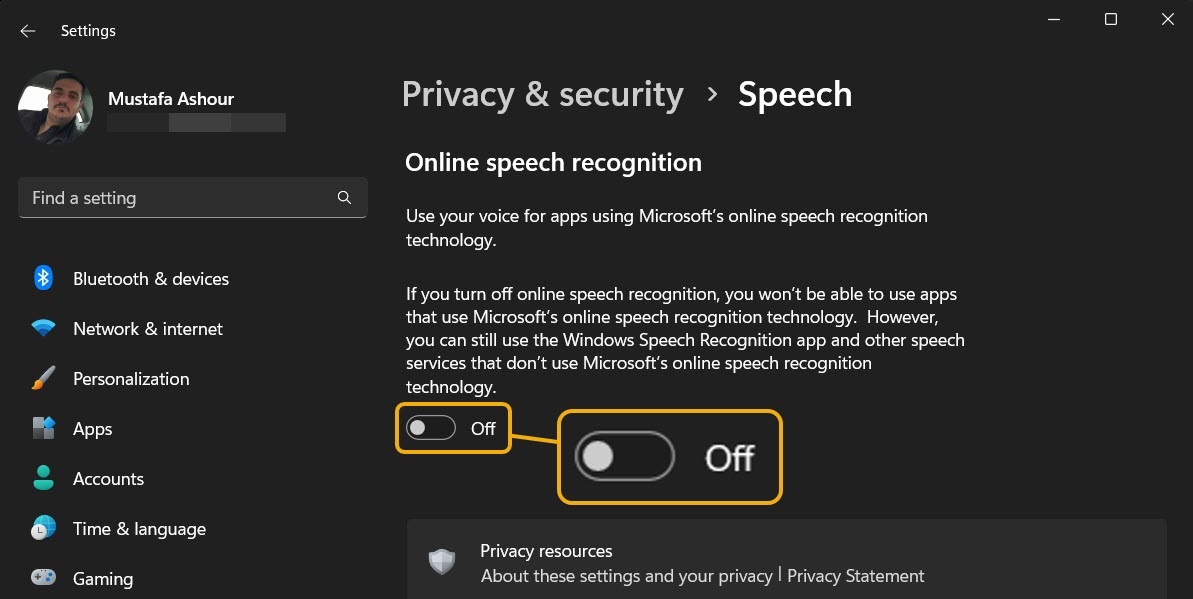Select the Bluetooth & devices icon
Viewport: 1193px width, 599px height.
pos(42,278)
